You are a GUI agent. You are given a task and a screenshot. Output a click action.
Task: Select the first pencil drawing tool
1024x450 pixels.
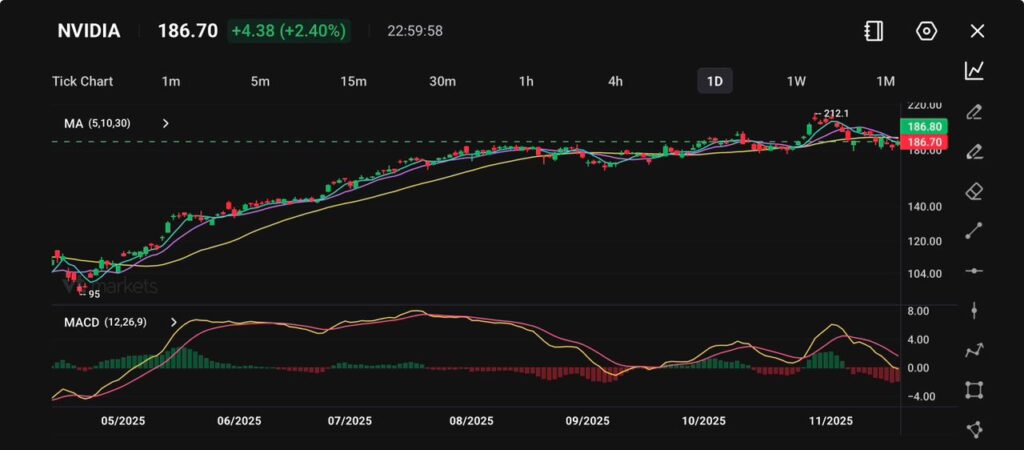[974, 111]
